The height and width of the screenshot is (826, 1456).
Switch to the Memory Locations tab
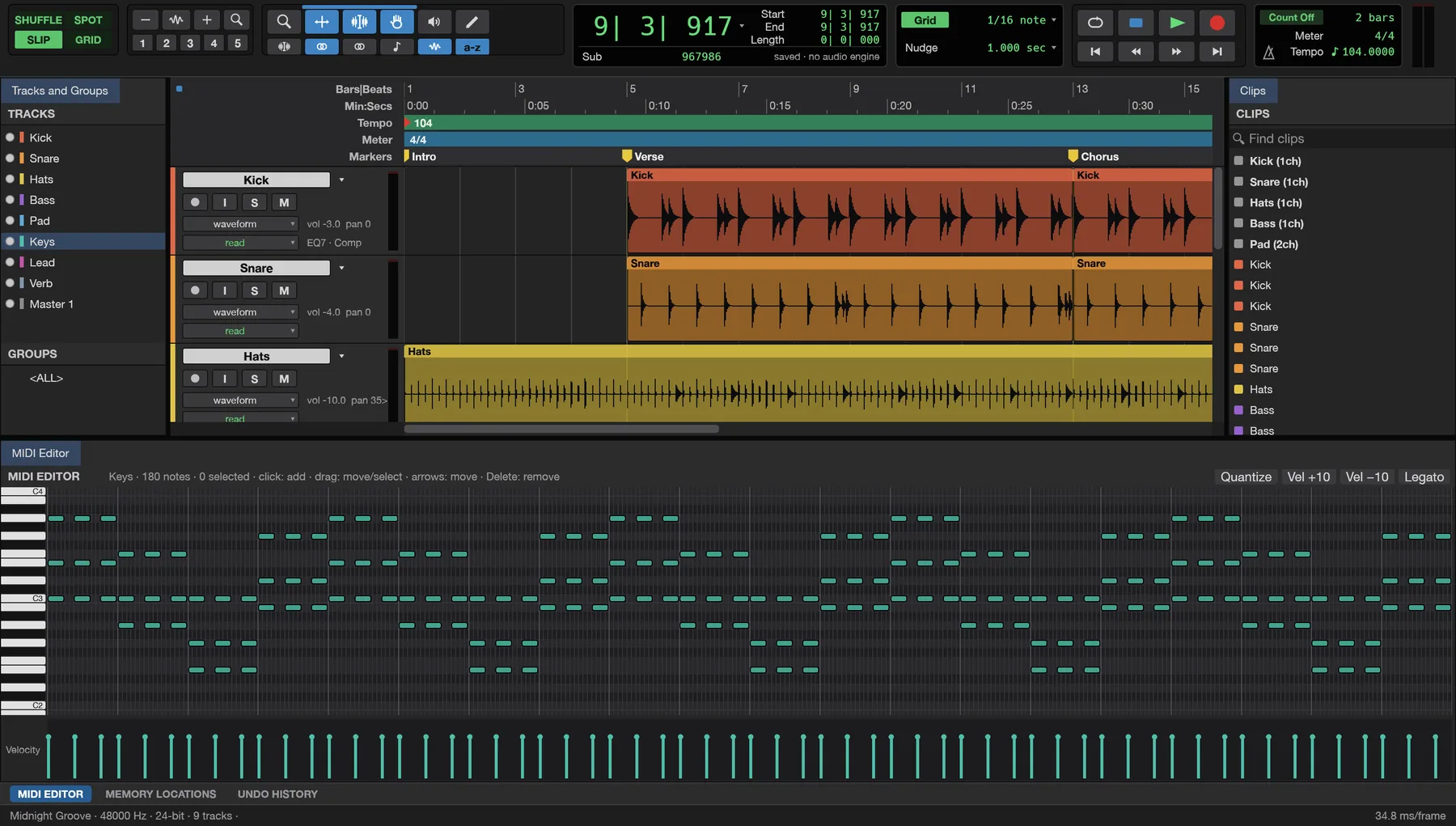coord(161,794)
